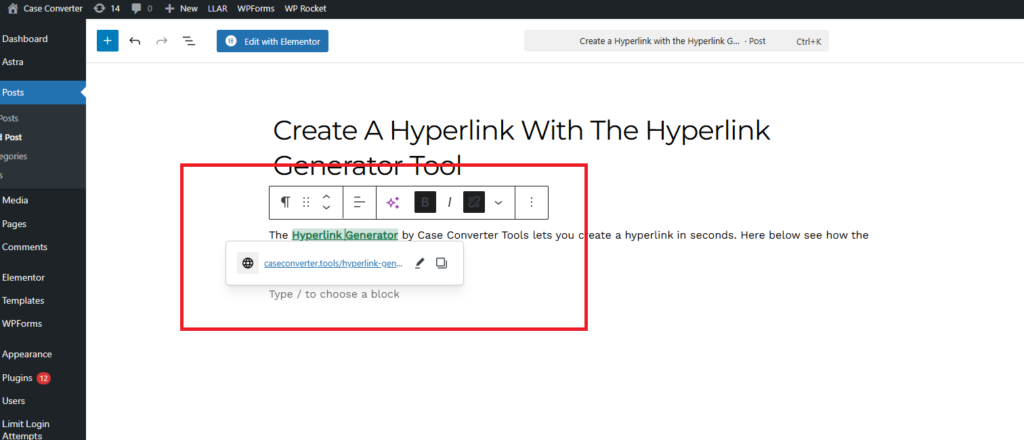Open the caseconverter.tools link in popover
1024x440 pixels.
[333, 263]
